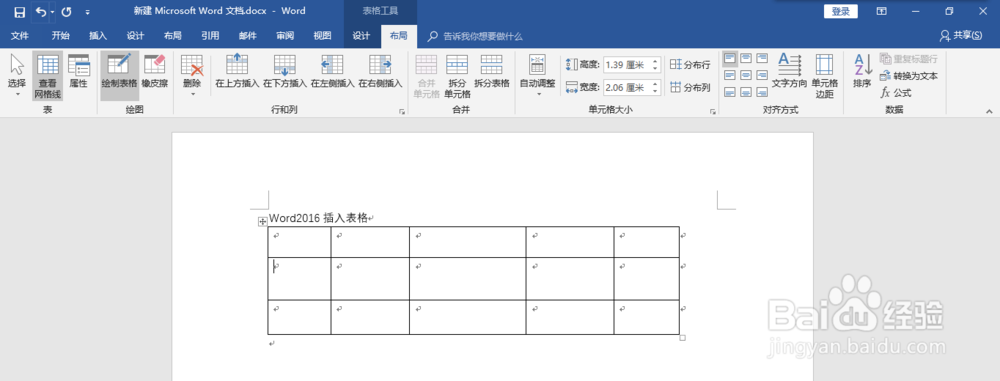Open the Customize Quick Access Toolbar dropdown
Screen dimensions: 1000x381
coord(87,11)
